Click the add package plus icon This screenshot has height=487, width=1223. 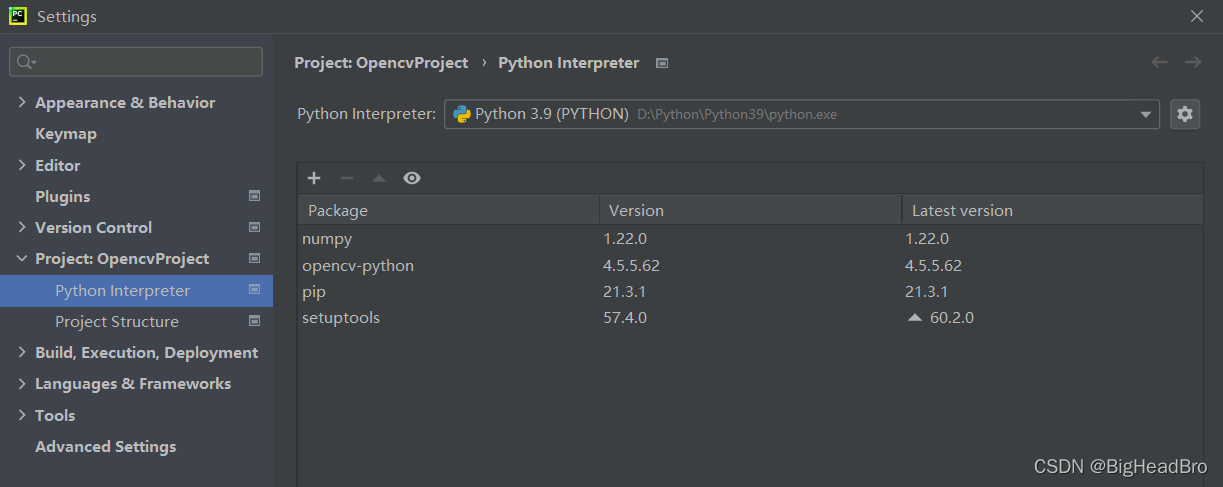[314, 178]
